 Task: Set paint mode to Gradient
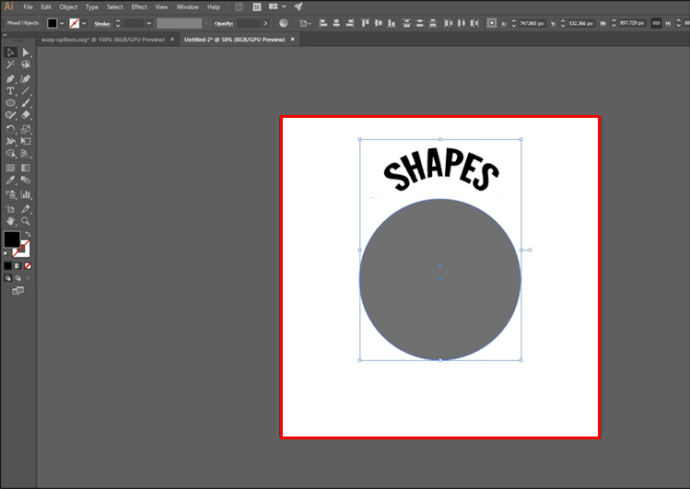point(18,266)
